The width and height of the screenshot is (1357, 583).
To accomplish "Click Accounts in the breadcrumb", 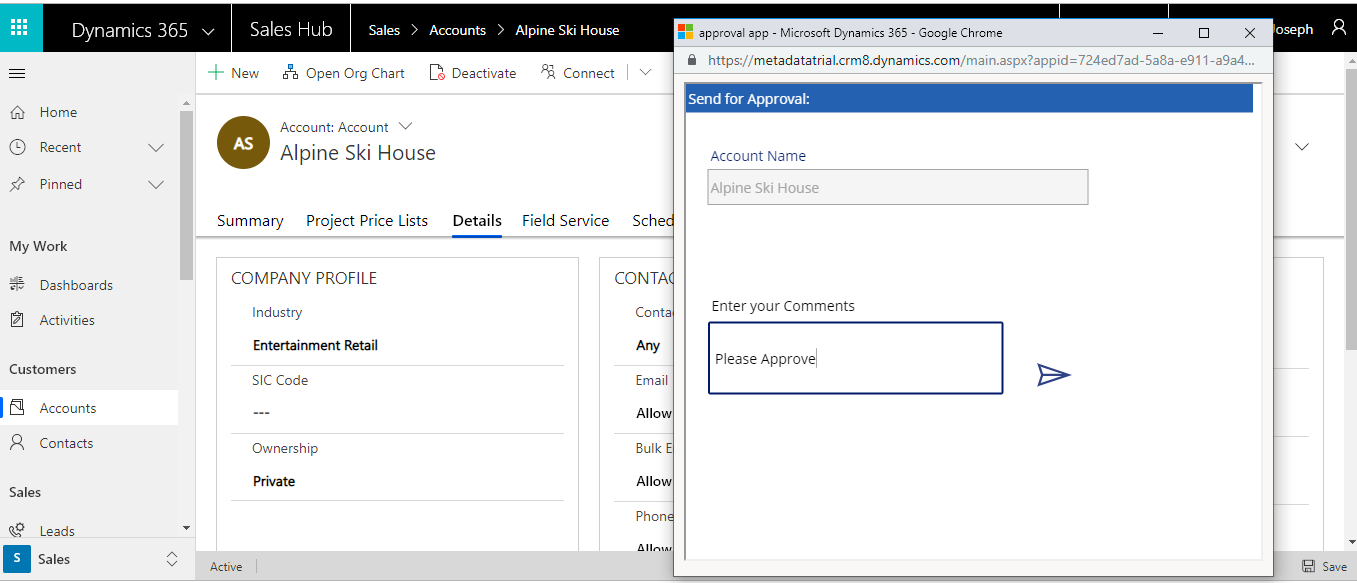I will click(457, 30).
